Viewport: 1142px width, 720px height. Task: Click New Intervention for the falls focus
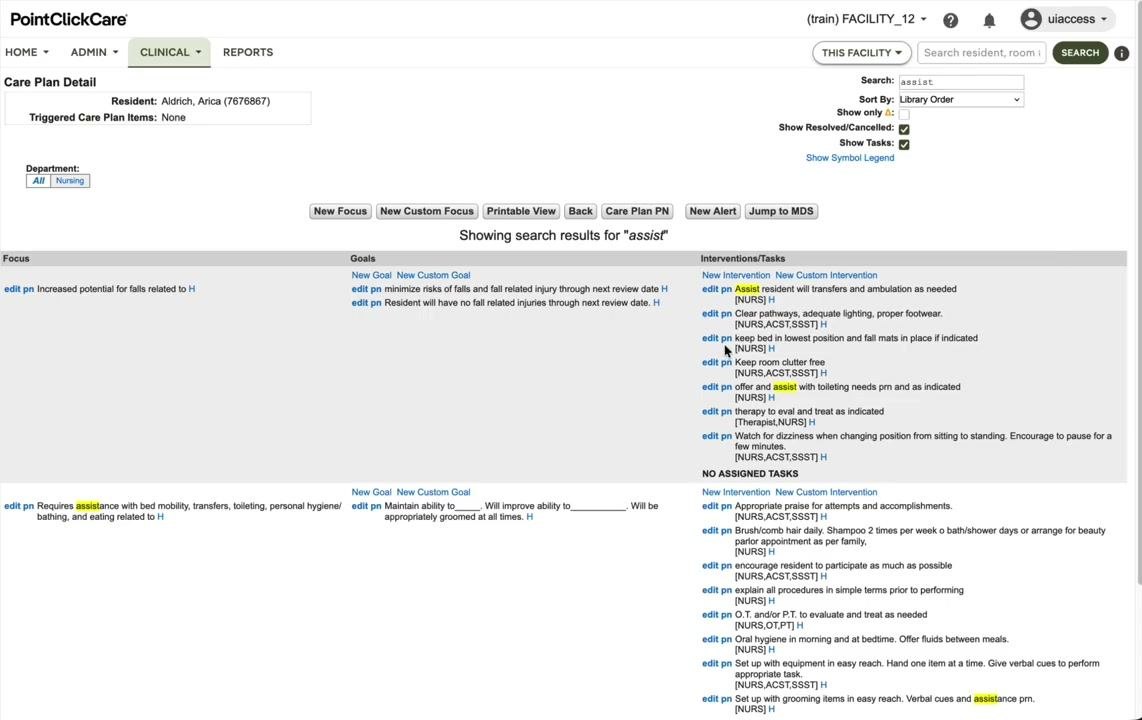(736, 275)
